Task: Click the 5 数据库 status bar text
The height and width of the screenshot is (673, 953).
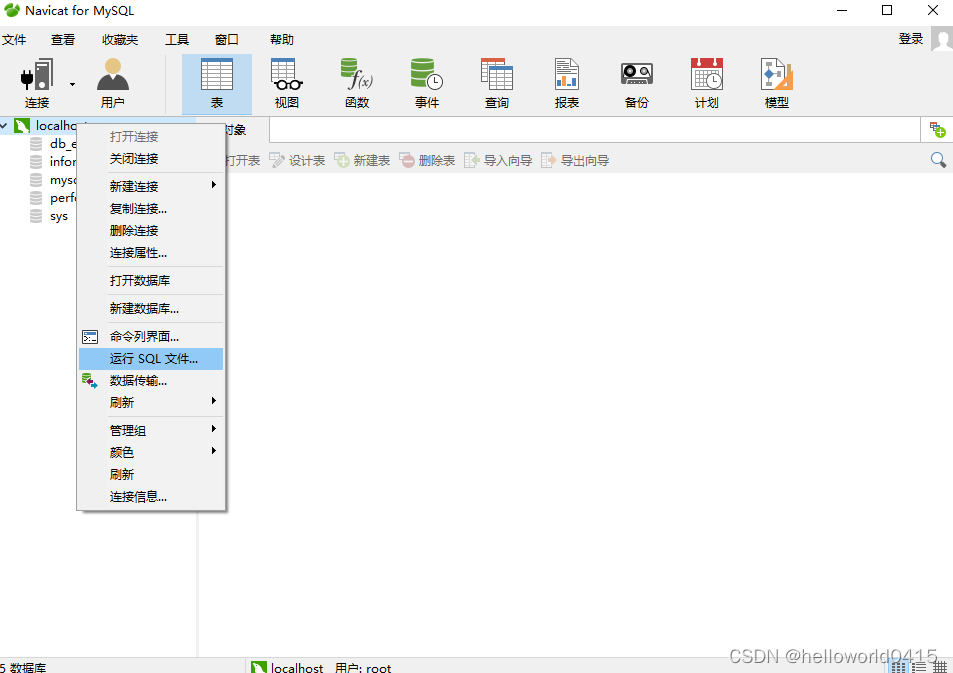Action: click(23, 668)
